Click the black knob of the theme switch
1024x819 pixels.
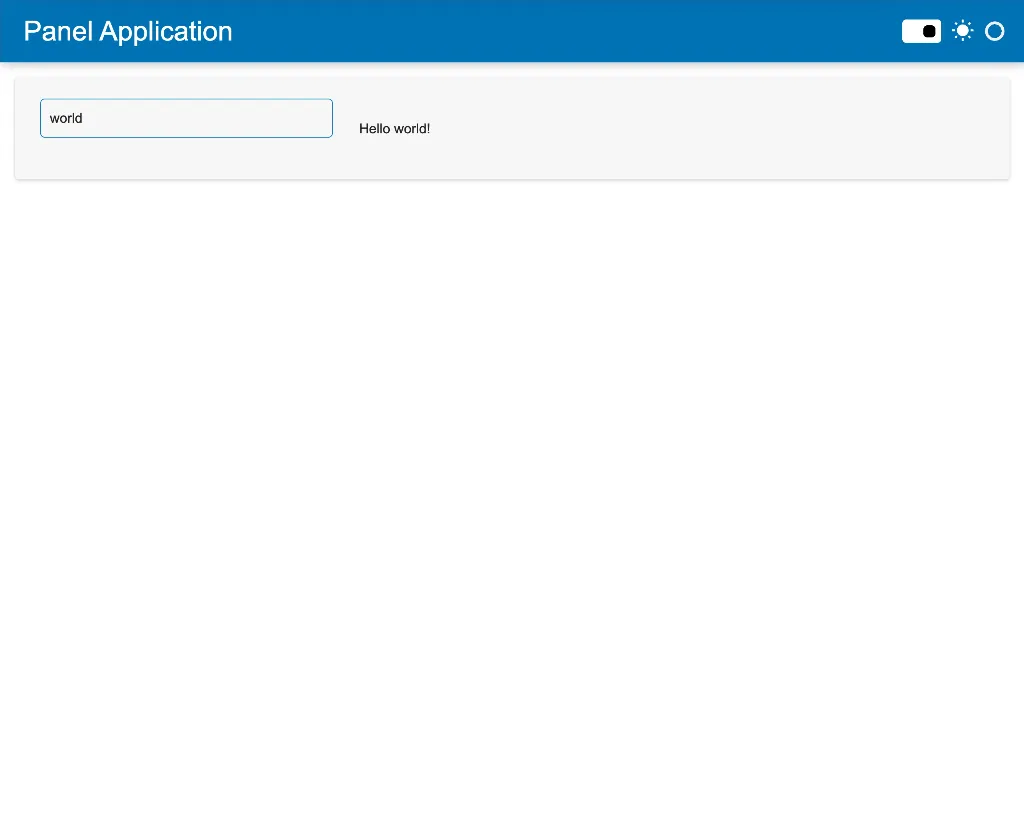[929, 31]
